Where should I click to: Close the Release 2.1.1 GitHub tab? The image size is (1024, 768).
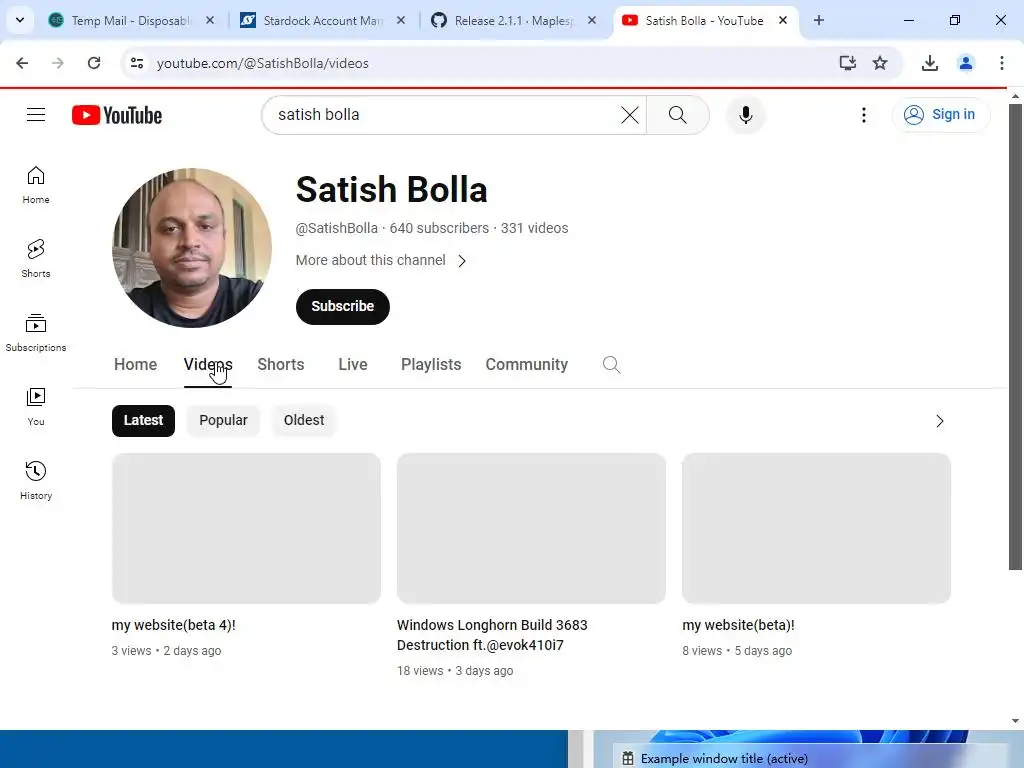point(592,20)
